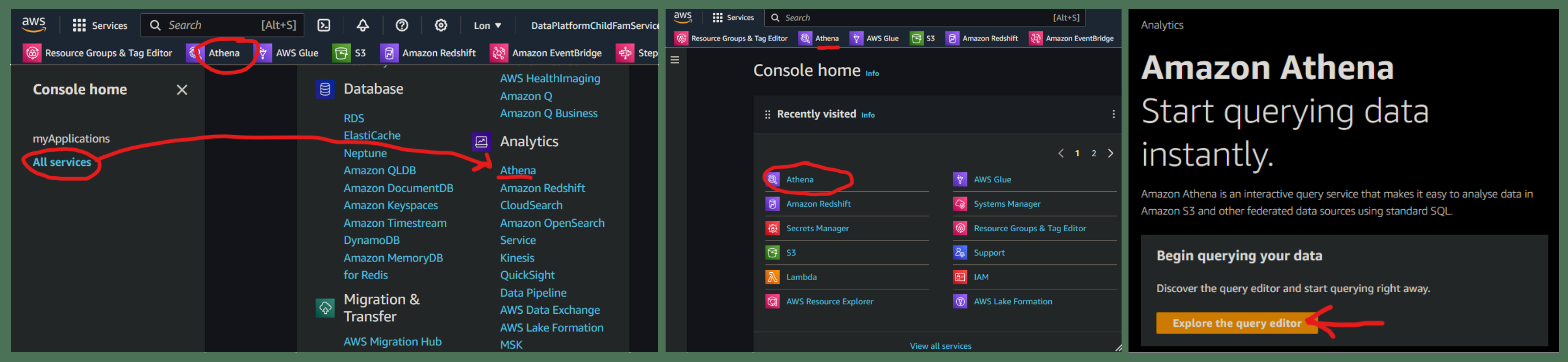The height and width of the screenshot is (362, 1568).
Task: Open Amazon Q Business link
Action: [548, 114]
